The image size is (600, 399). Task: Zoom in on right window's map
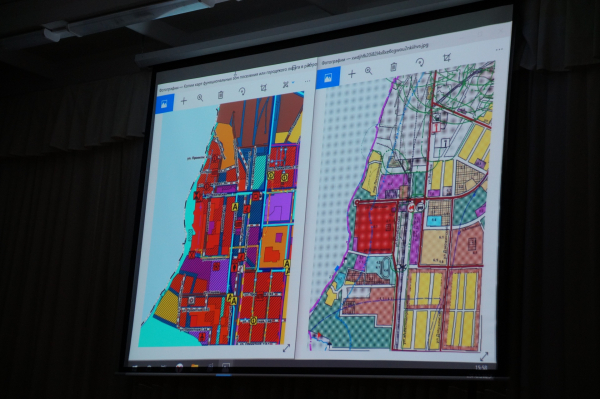pos(368,71)
